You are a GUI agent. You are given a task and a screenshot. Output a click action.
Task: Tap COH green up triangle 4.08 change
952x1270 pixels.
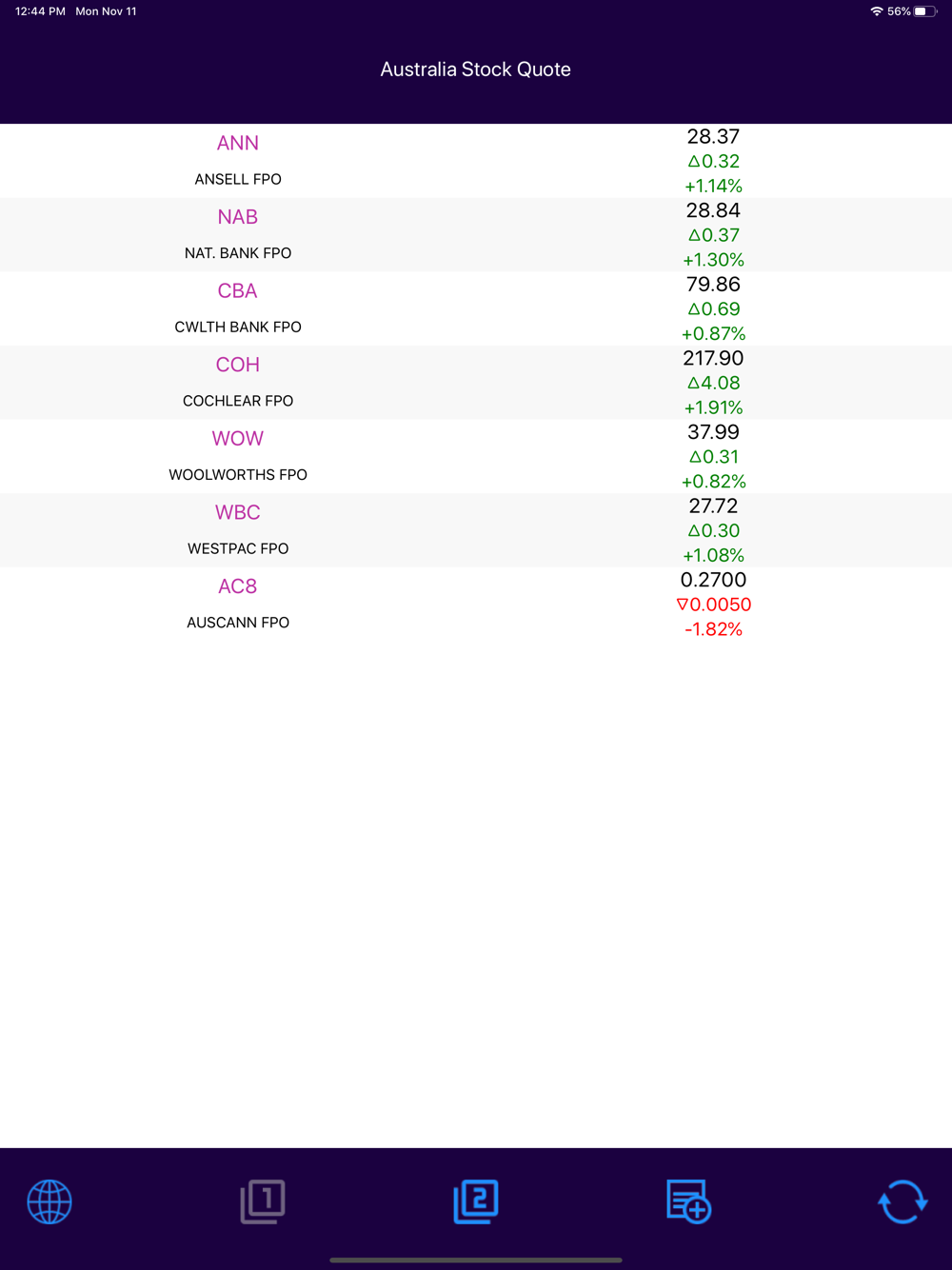click(714, 383)
